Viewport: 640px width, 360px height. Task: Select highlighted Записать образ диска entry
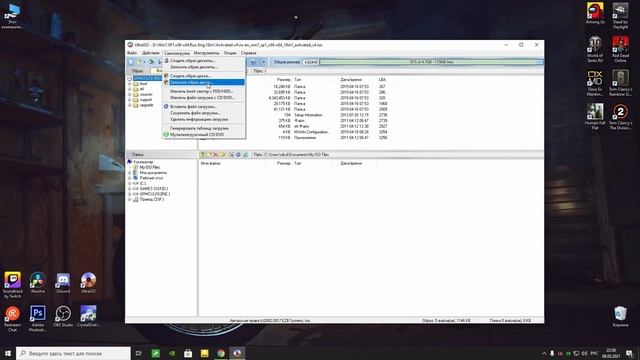point(204,82)
